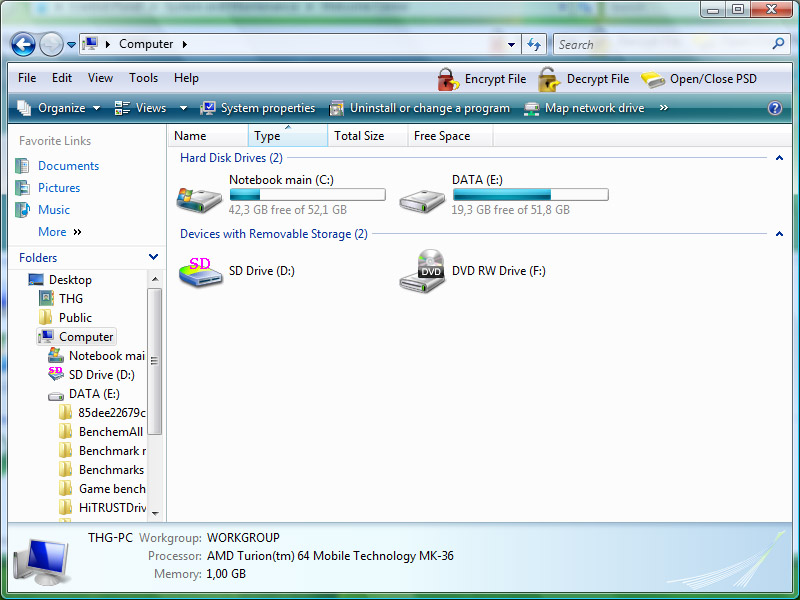The width and height of the screenshot is (800, 600).
Task: Open Music favorite link
Action: (x=54, y=210)
